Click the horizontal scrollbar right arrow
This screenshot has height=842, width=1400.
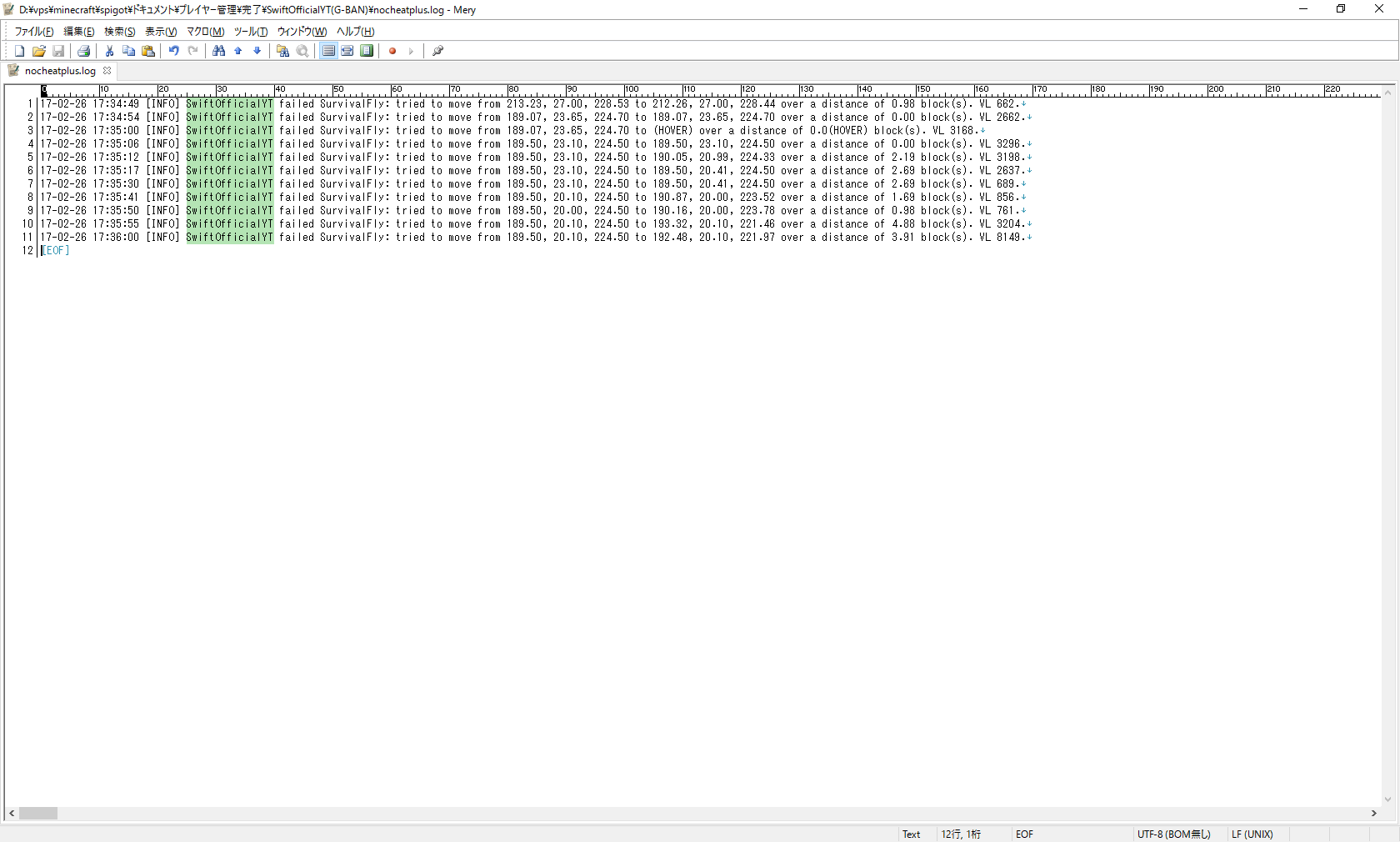click(1374, 813)
